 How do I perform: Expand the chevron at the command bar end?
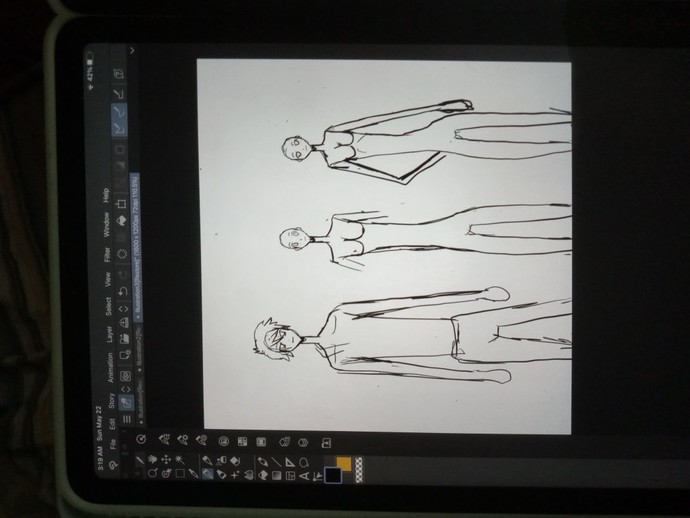(132, 50)
